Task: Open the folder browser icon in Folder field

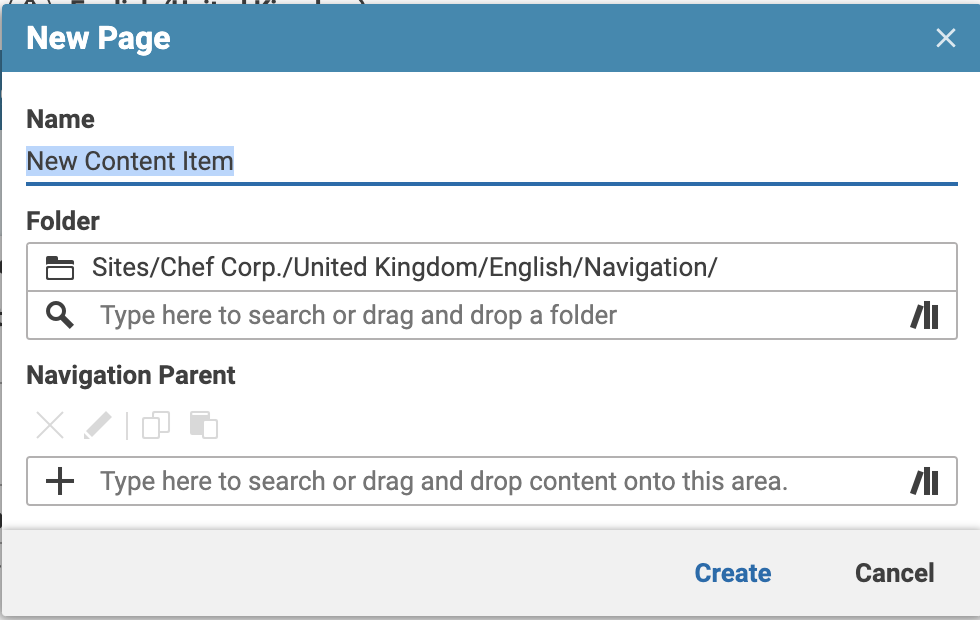Action: click(58, 266)
